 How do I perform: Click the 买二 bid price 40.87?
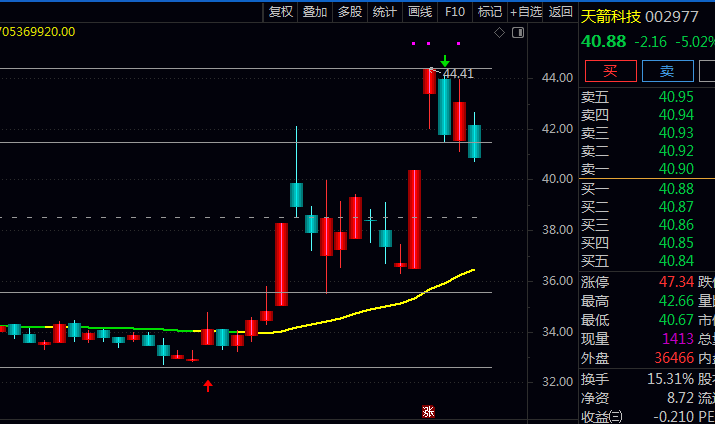[x=676, y=207]
